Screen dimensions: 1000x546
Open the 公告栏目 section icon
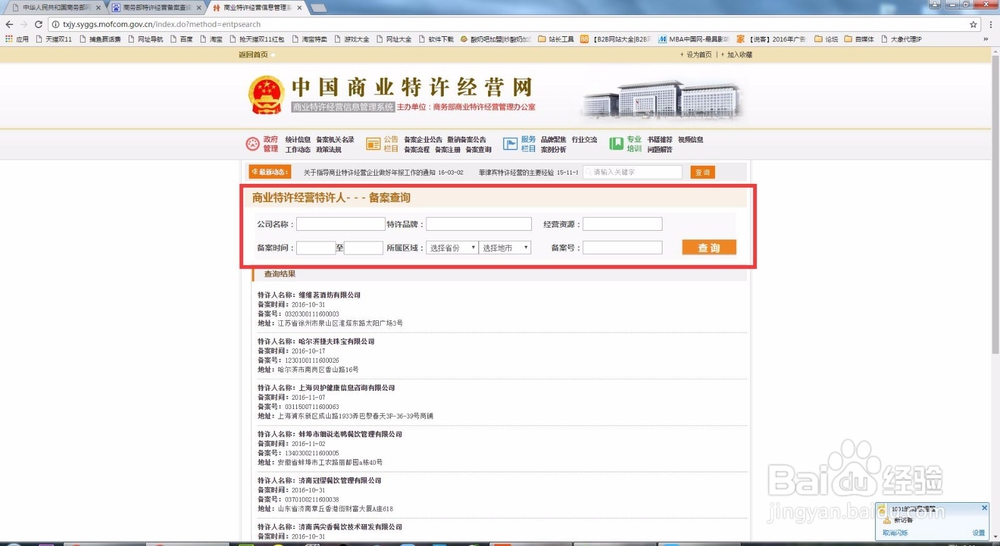[x=373, y=144]
